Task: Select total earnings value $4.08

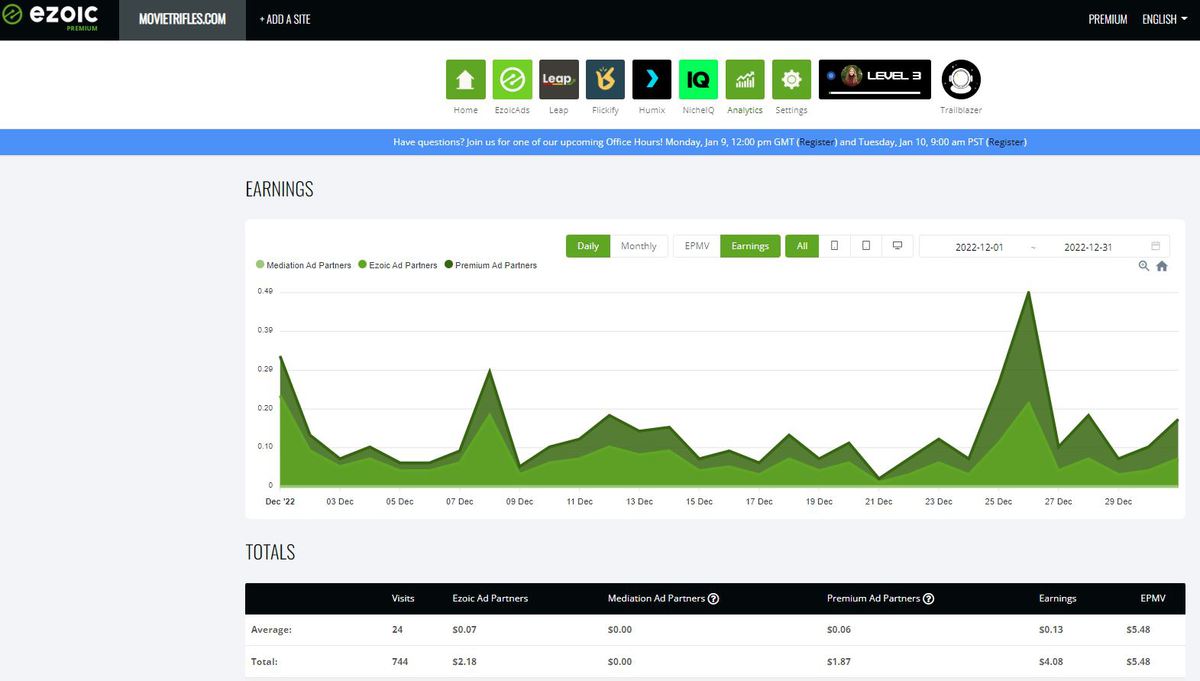Action: tap(1051, 662)
